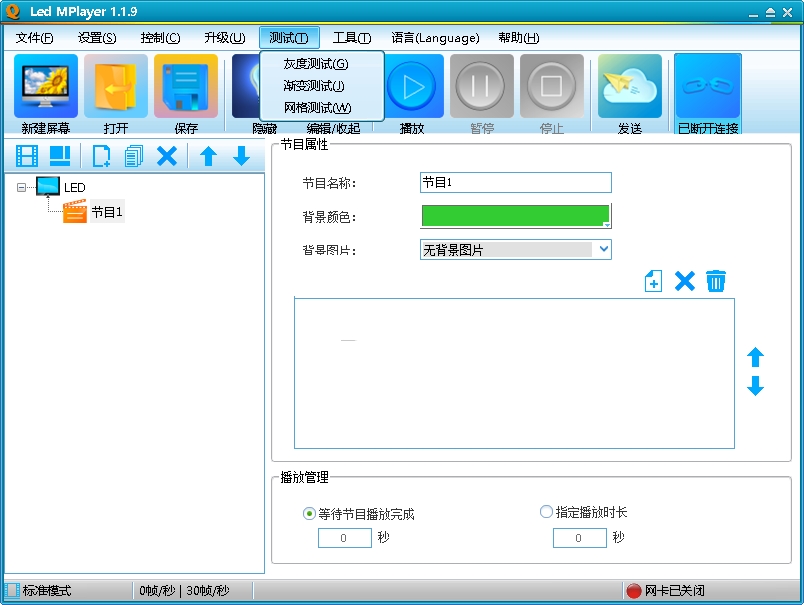Open a file with the folder icon
Screen dimensions: 804x605
tap(116, 86)
